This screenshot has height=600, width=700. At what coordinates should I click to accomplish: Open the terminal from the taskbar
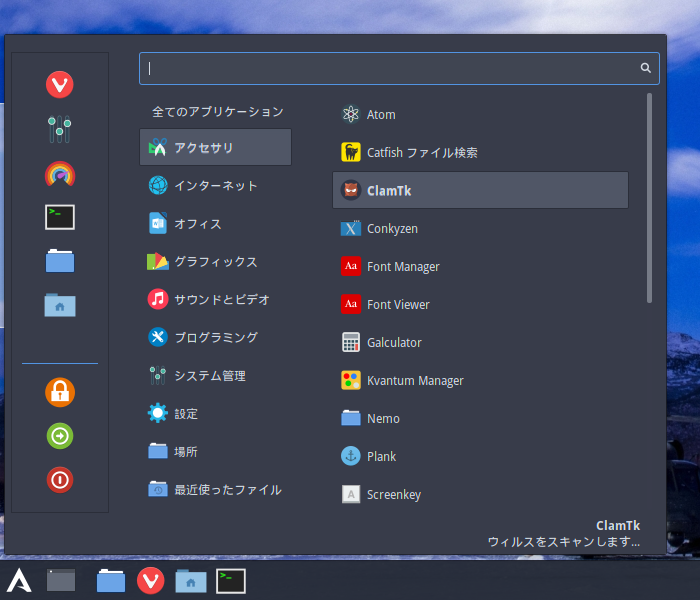coord(231,581)
